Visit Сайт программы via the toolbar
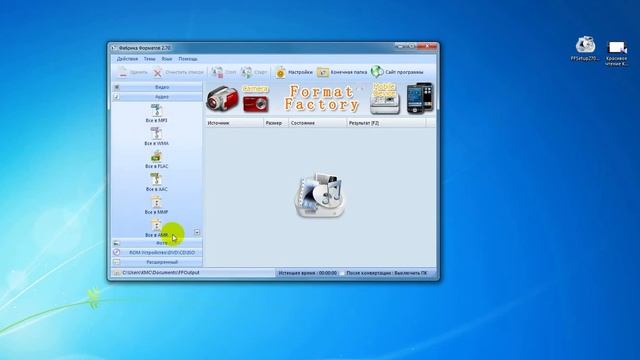This screenshot has height=360, width=640. coord(397,72)
